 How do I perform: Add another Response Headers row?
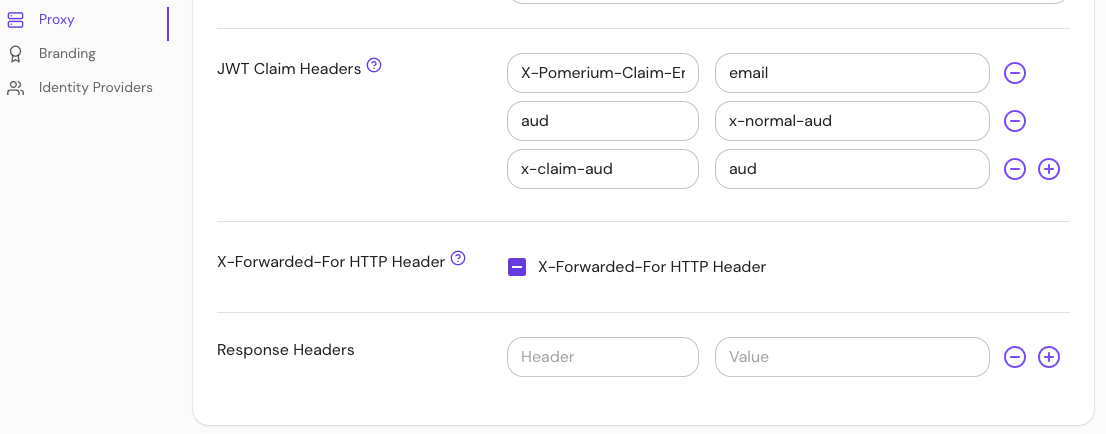(1049, 357)
